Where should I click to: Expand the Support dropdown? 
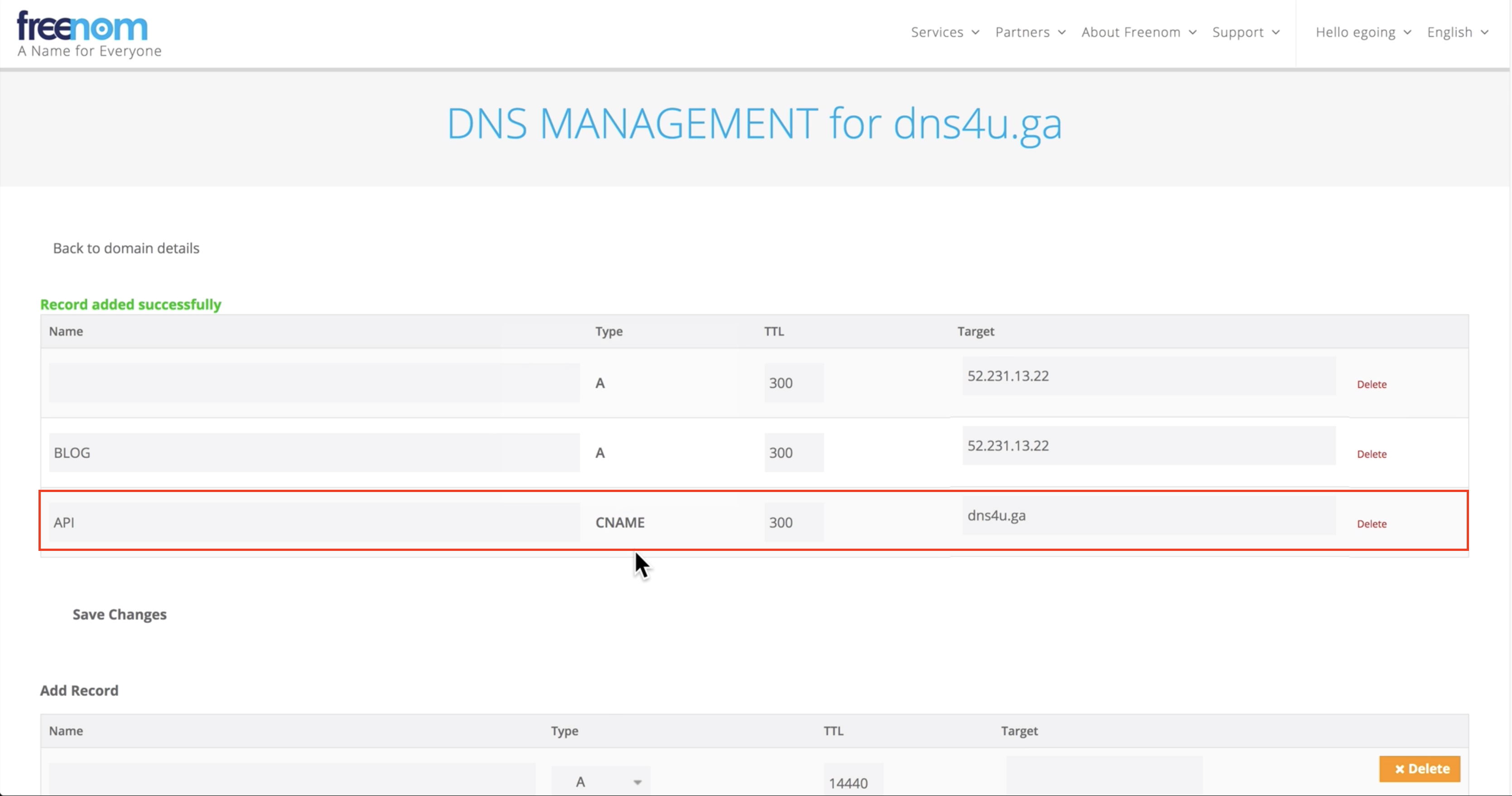pyautogui.click(x=1245, y=32)
